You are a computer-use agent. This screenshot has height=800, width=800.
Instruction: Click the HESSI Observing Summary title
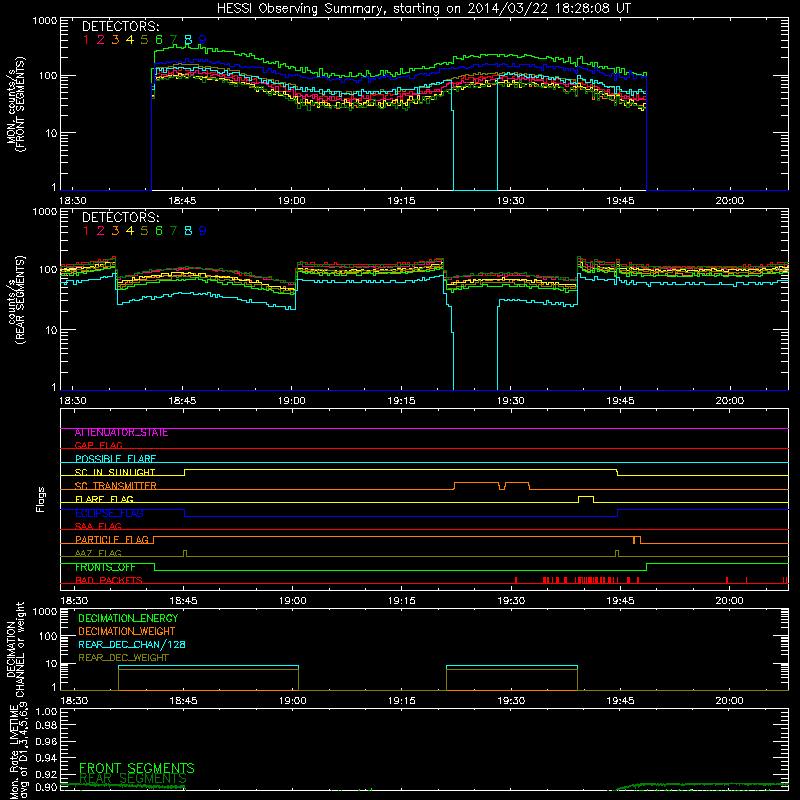tap(424, 9)
